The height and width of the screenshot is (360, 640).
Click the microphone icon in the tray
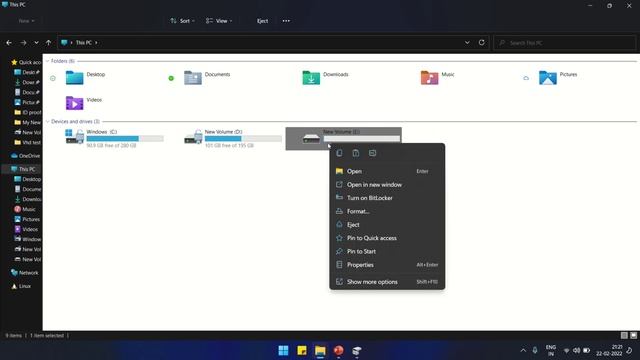[535, 350]
